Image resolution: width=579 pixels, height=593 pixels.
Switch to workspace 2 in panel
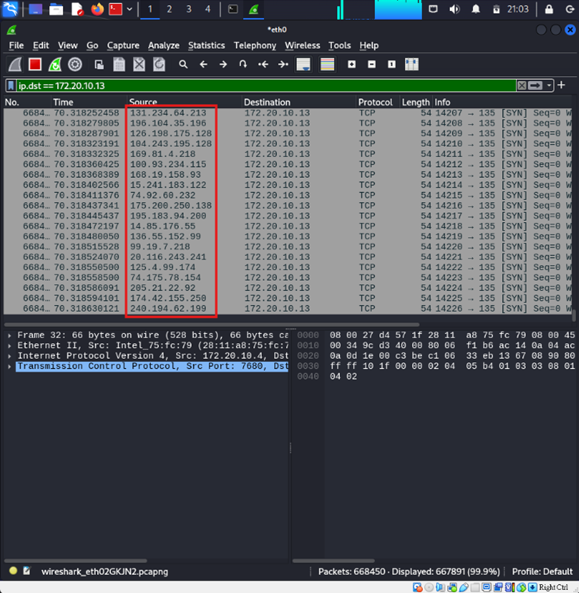(169, 9)
